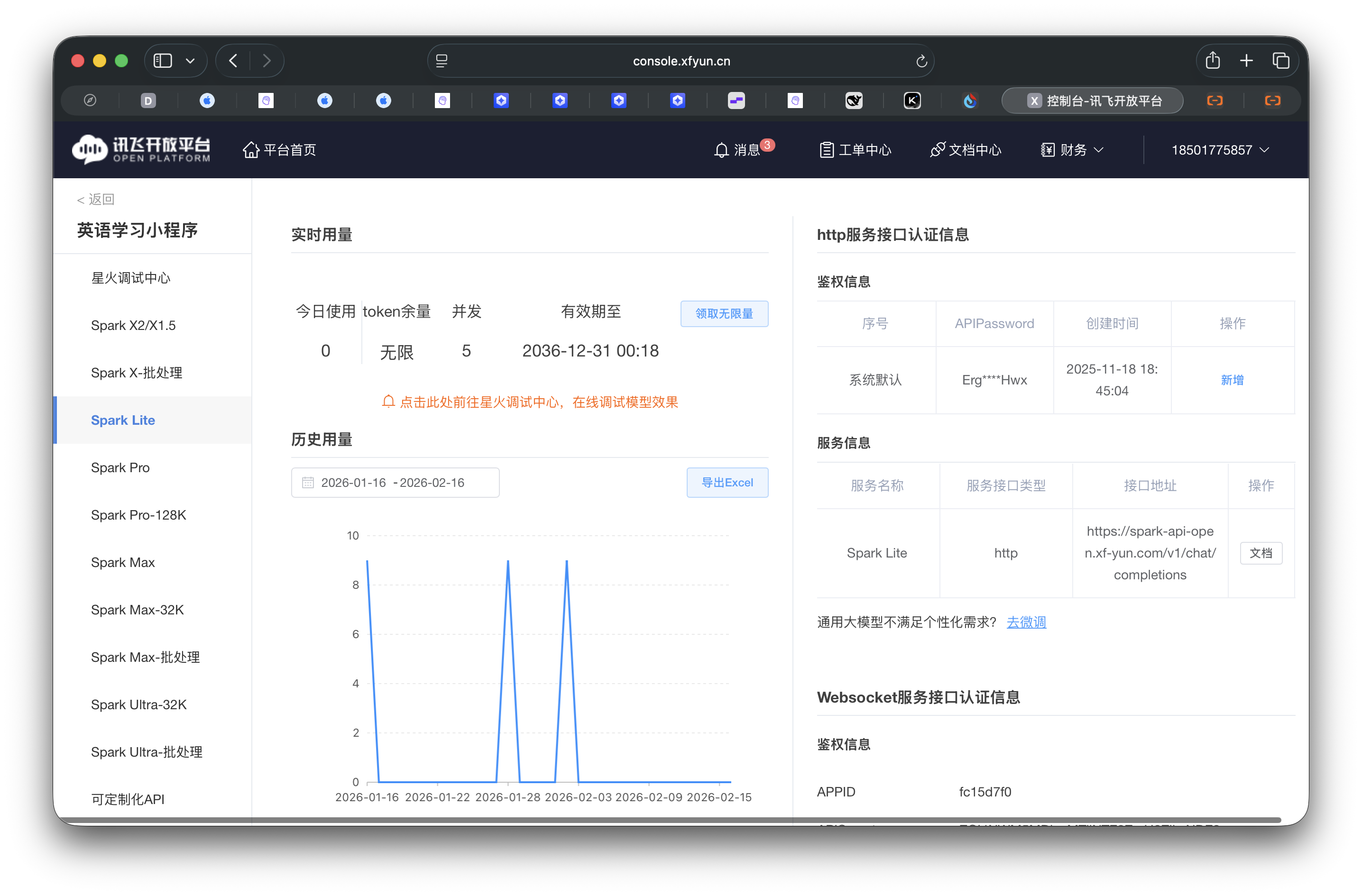Switch to the Spark Pro item
Screen dimensions: 1362x896
pos(120,467)
